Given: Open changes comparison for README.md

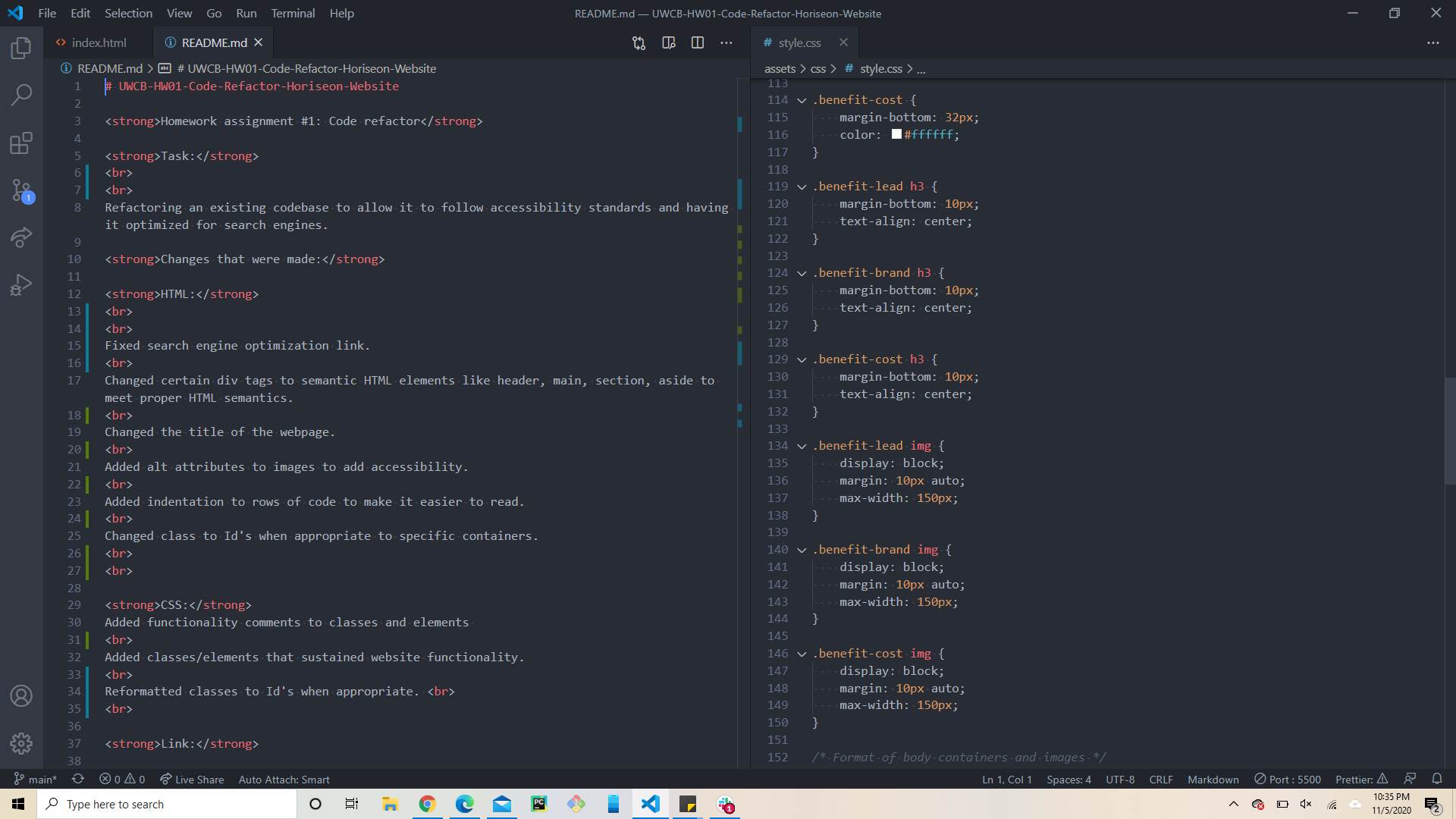Looking at the screenshot, I should tap(639, 43).
